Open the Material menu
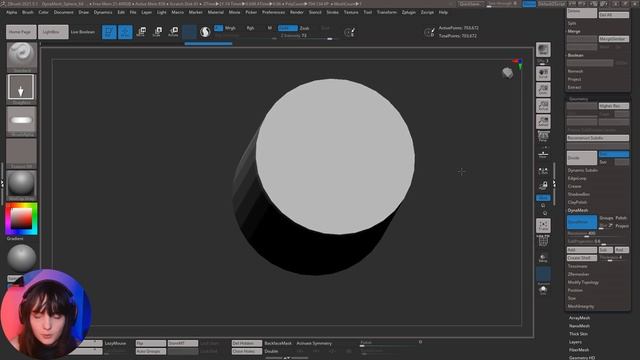This screenshot has width=640, height=360. click(x=216, y=12)
